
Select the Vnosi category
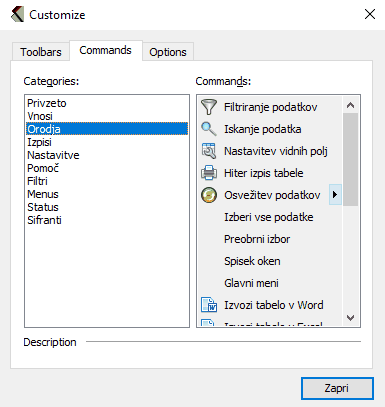107,116
